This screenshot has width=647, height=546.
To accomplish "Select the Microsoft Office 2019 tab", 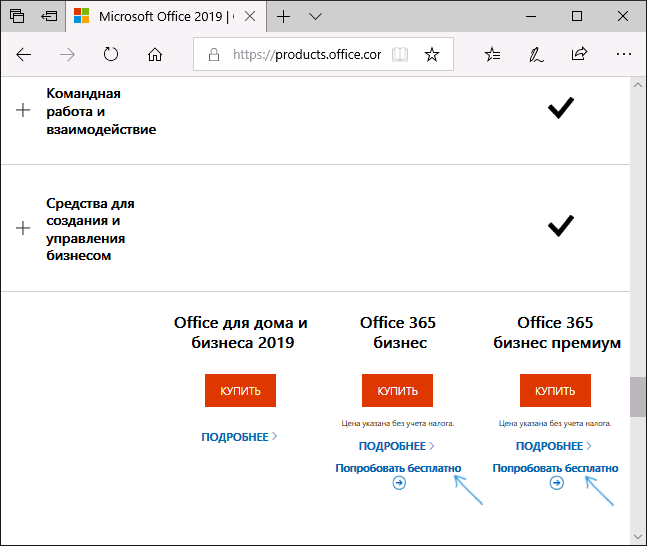I will point(166,16).
